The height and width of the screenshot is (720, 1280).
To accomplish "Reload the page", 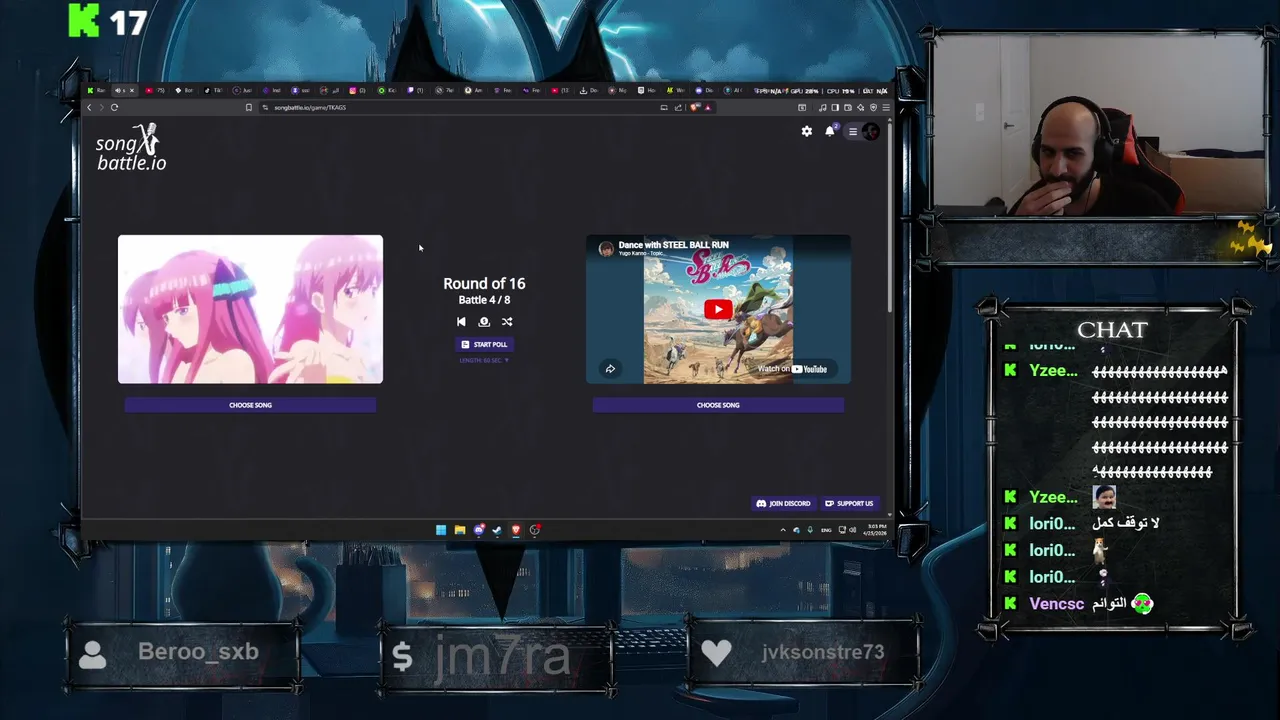I will [114, 107].
